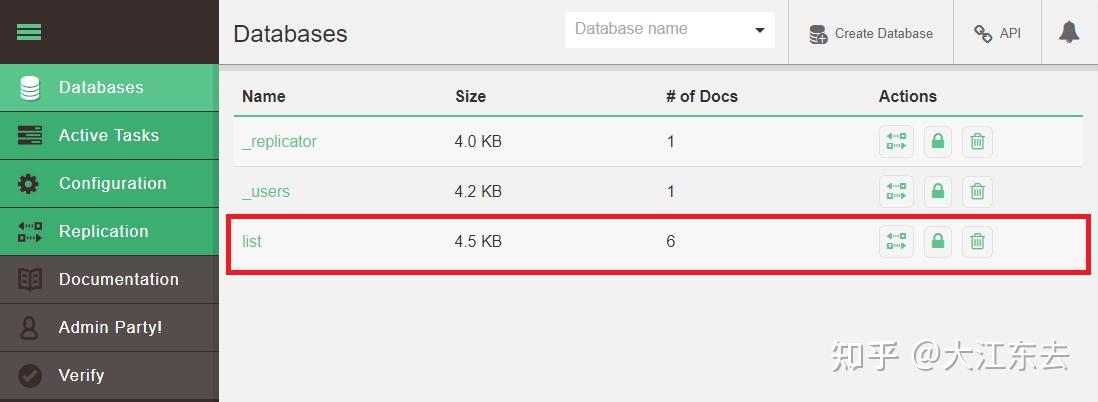Click replicate icon for list database
Viewport: 1098px width, 402px height.
point(896,241)
